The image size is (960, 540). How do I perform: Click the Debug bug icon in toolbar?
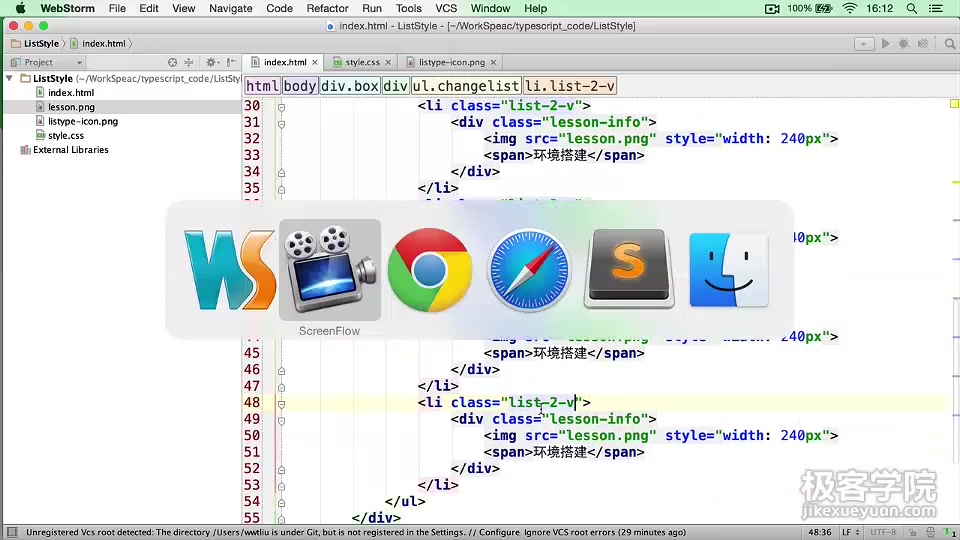pyautogui.click(x=904, y=43)
